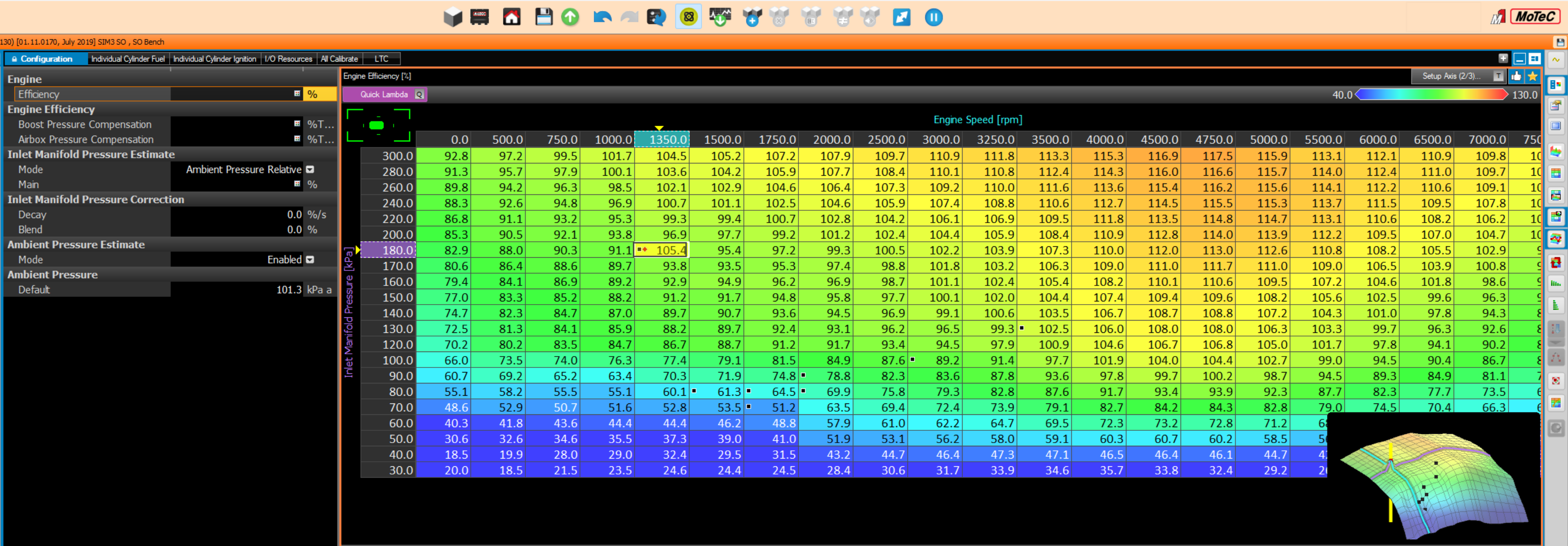Click the 40.0–130.0 color scale gradient

tap(1431, 94)
